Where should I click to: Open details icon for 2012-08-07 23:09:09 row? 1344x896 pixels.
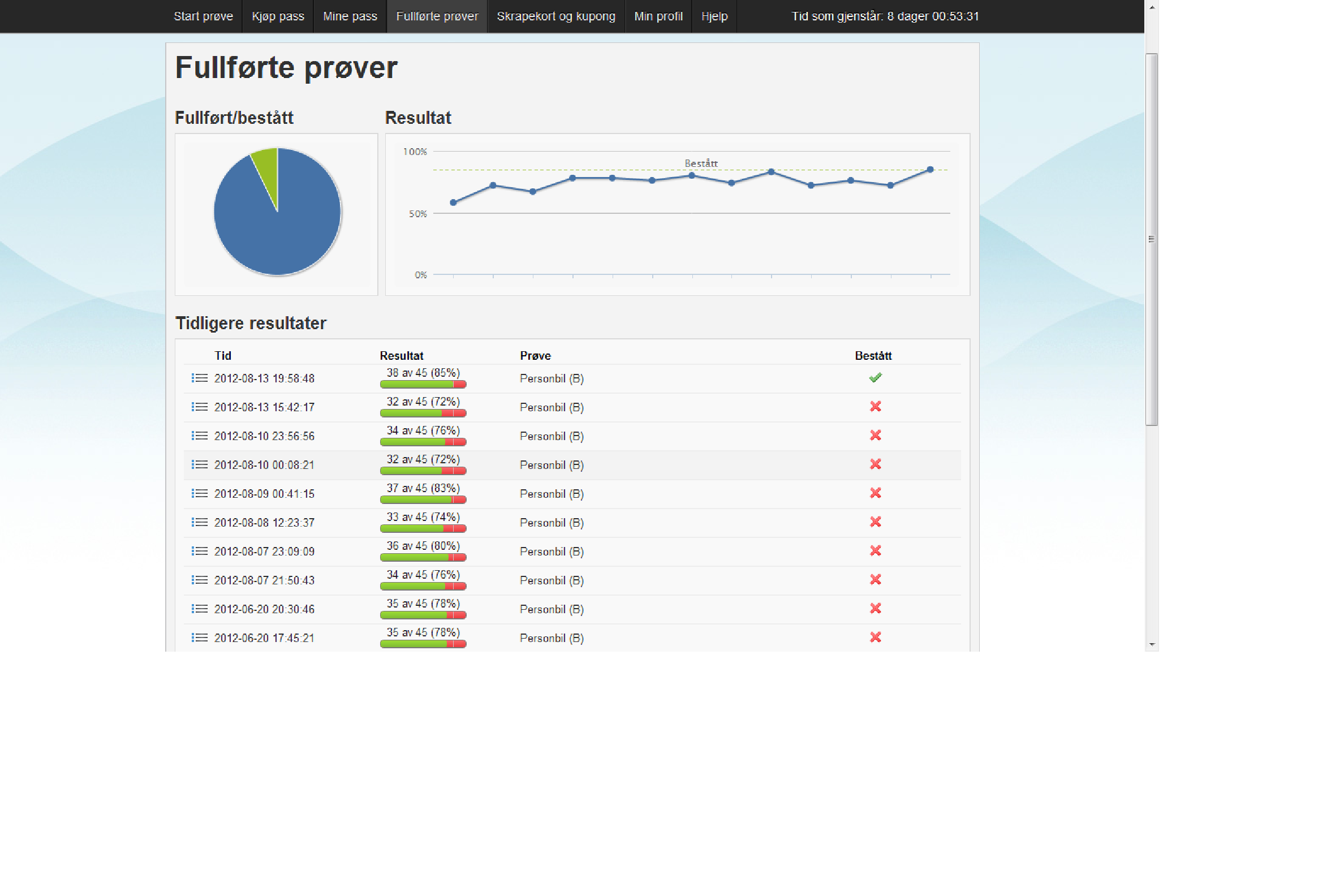pos(200,552)
